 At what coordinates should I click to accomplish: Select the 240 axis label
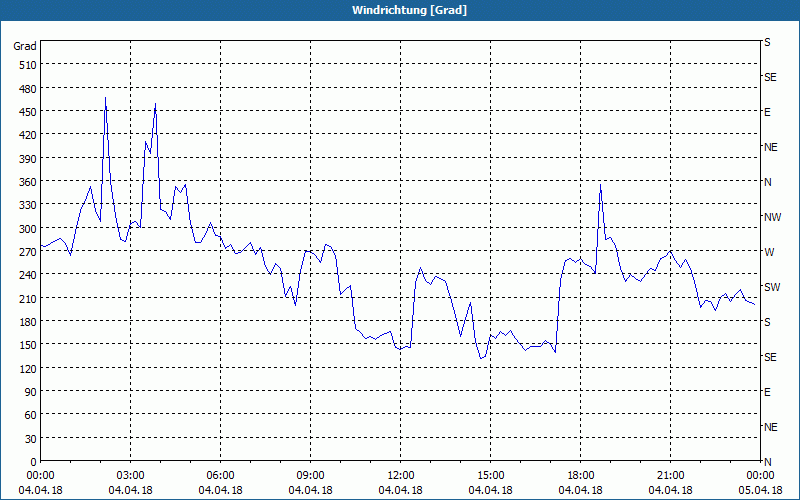tap(28, 274)
